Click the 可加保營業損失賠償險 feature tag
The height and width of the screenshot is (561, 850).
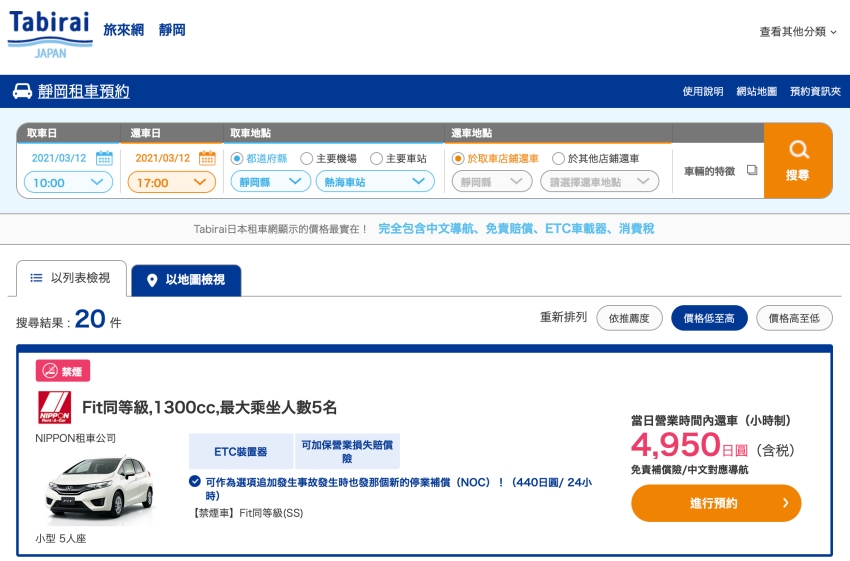[x=347, y=451]
